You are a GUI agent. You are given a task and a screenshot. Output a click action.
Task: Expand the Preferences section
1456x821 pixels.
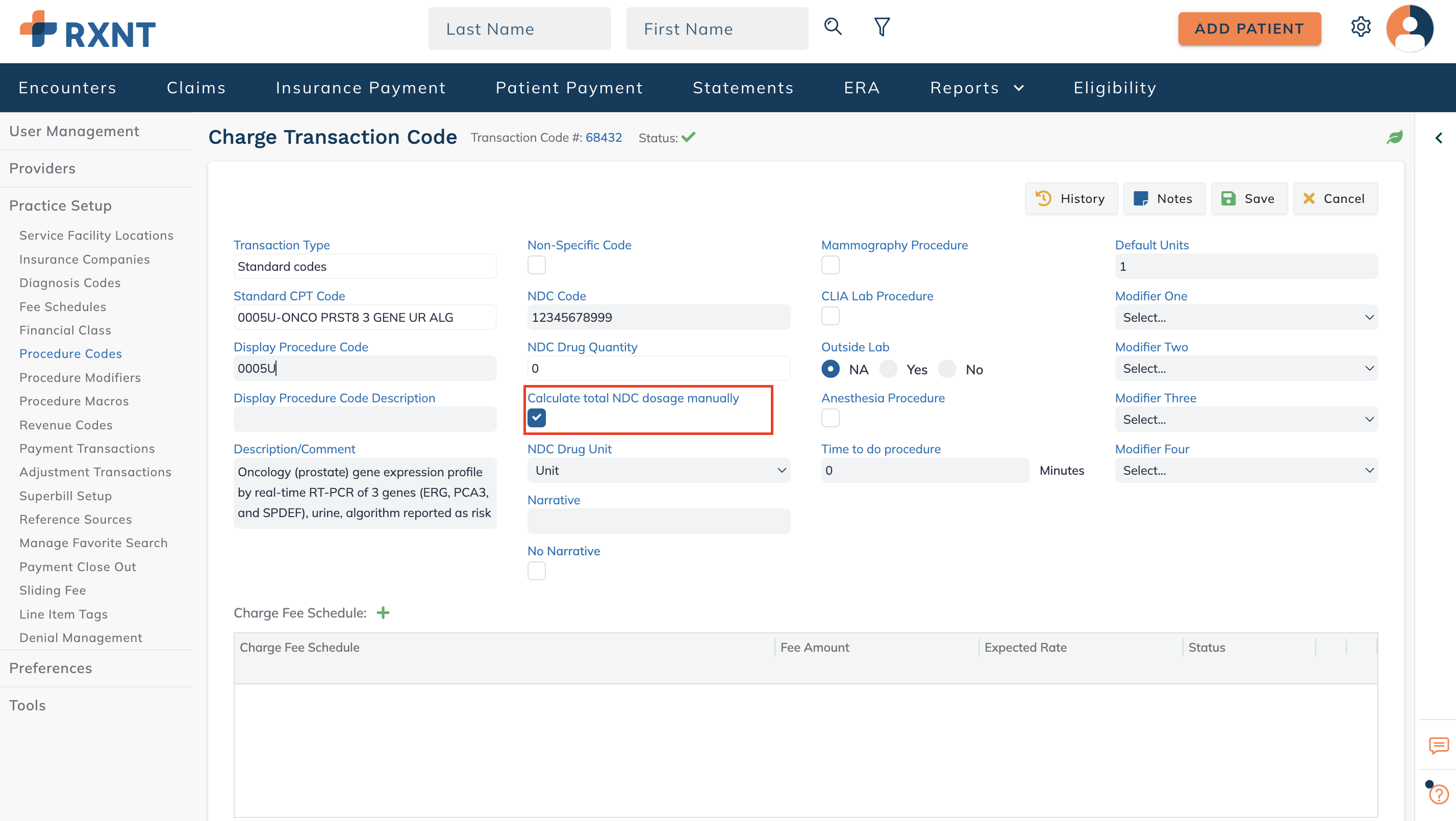pyautogui.click(x=51, y=668)
